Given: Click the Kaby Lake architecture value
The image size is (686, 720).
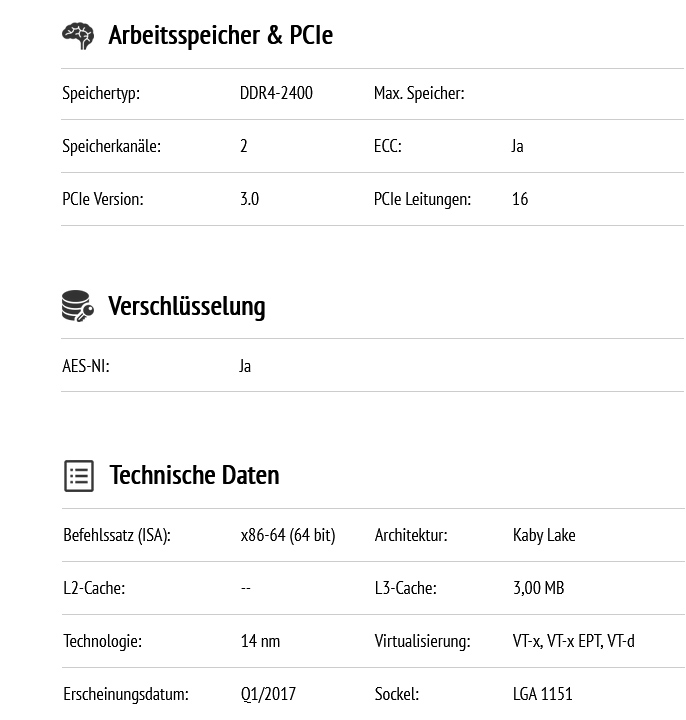Looking at the screenshot, I should 544,536.
